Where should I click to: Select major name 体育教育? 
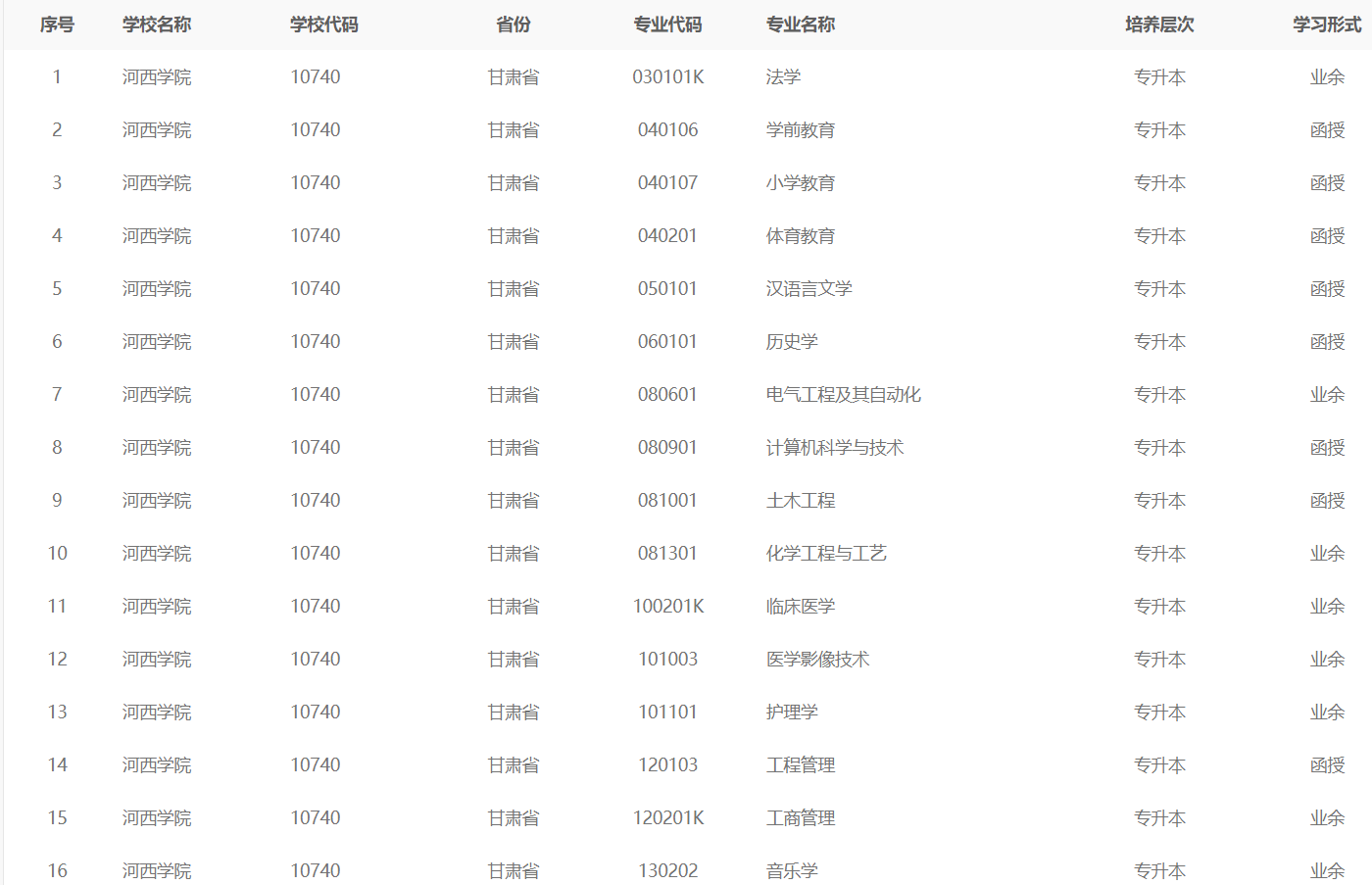(801, 236)
